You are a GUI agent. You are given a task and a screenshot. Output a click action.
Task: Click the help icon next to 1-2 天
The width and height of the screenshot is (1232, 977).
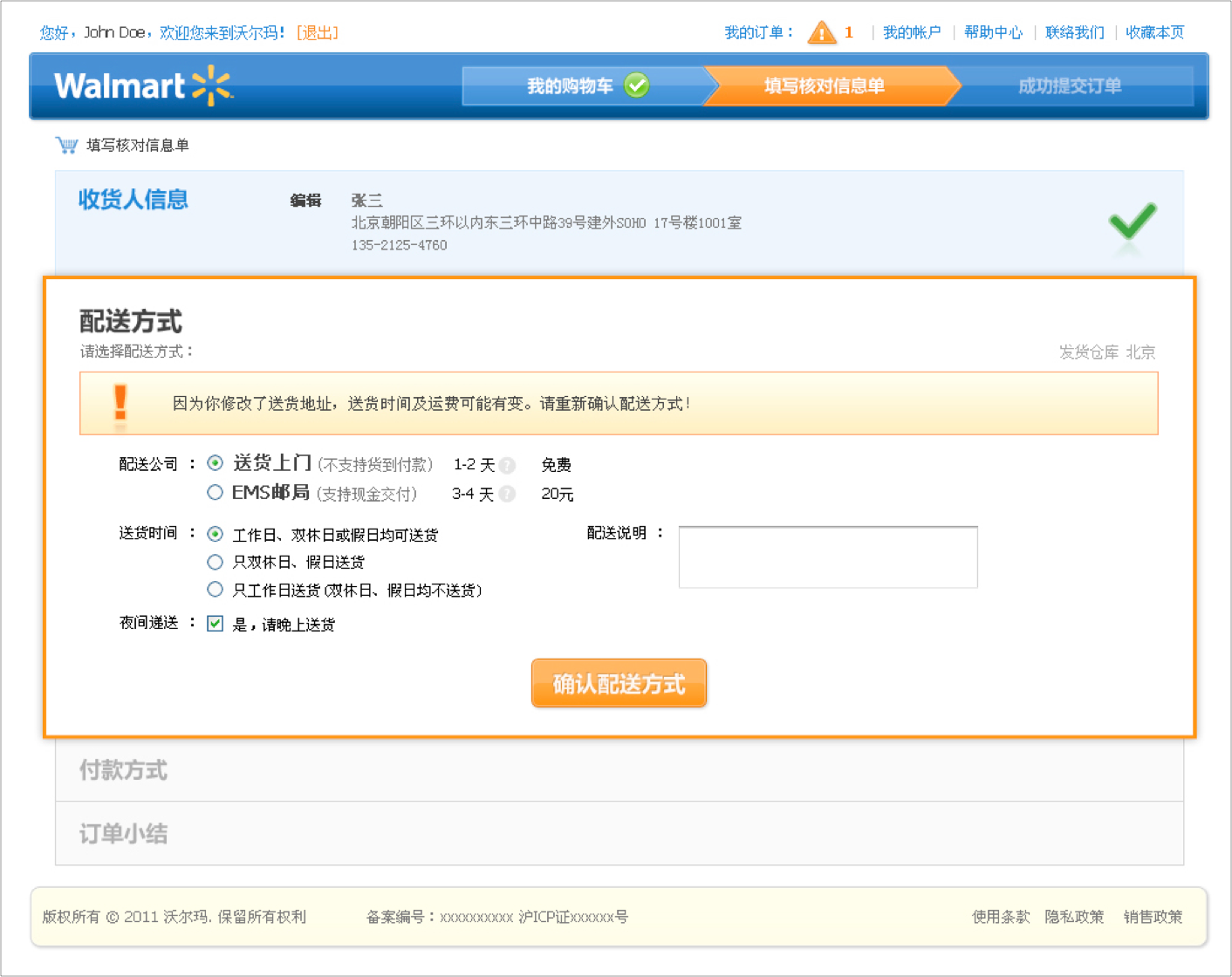507,465
